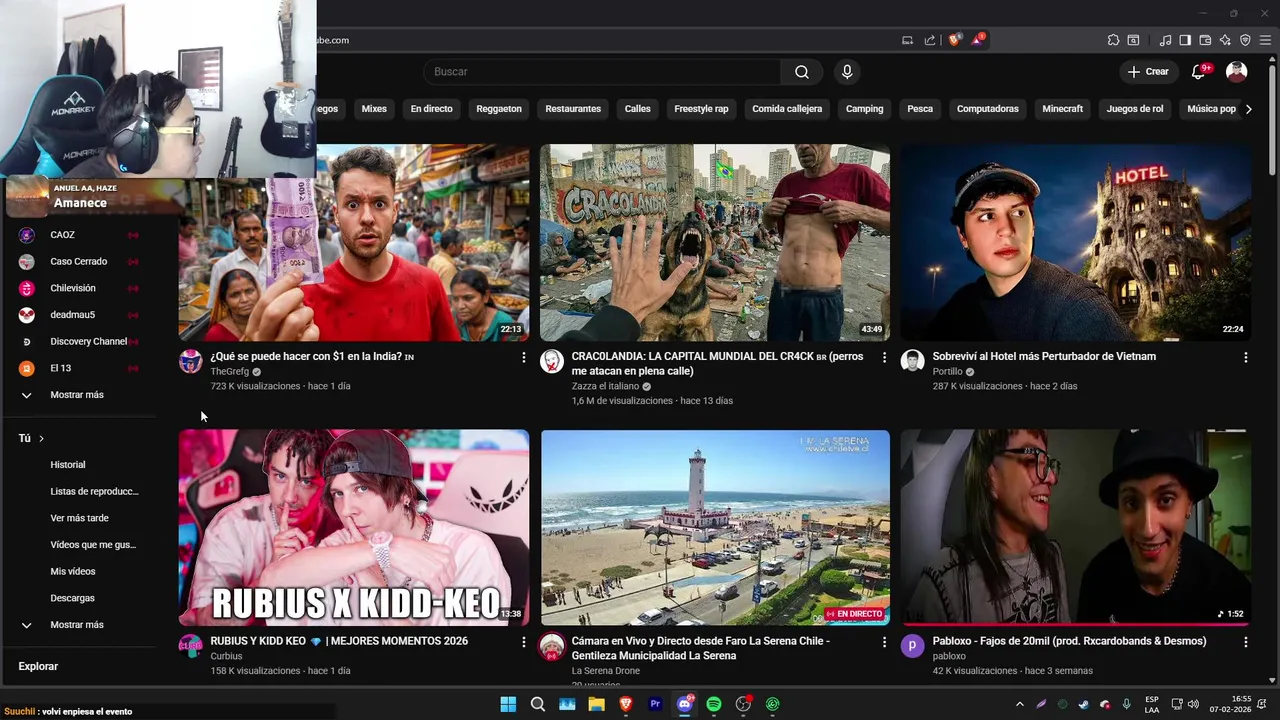Screen dimensions: 1280x720
Task: Open media control music note icon
Action: tap(1165, 40)
